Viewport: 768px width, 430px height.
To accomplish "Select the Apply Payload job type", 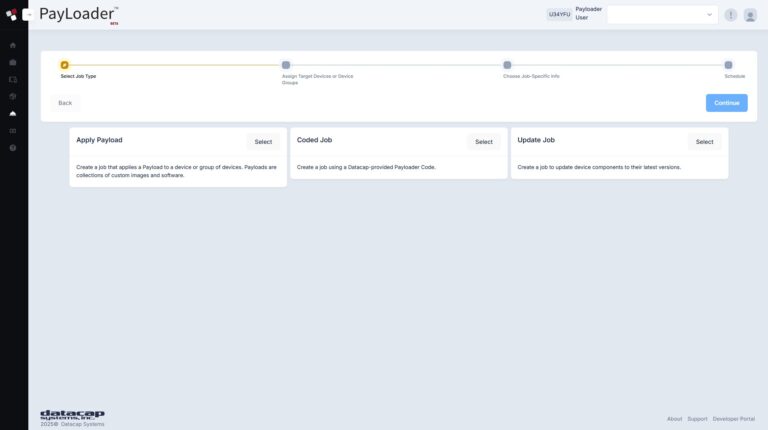I will 263,142.
